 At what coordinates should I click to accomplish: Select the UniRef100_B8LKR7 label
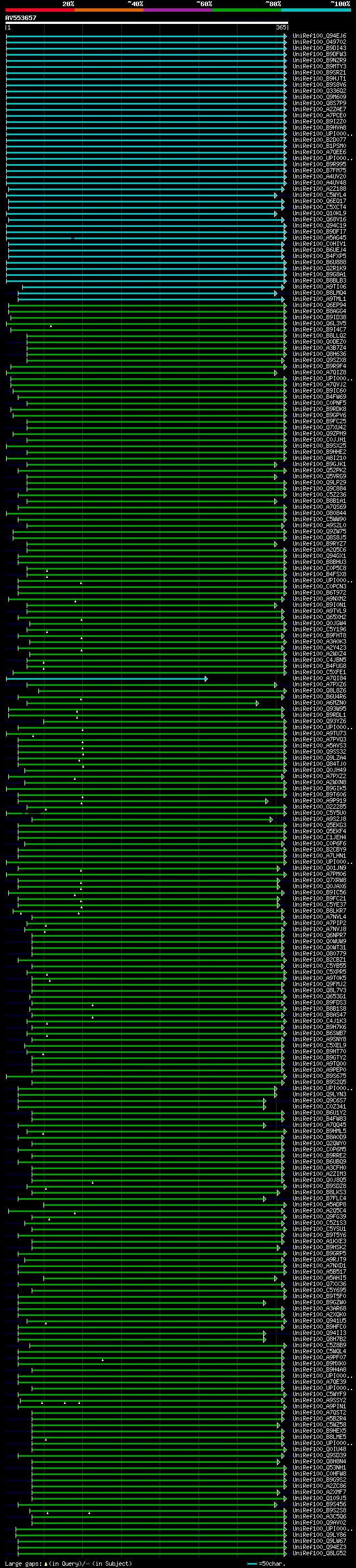pyautogui.click(x=319, y=911)
